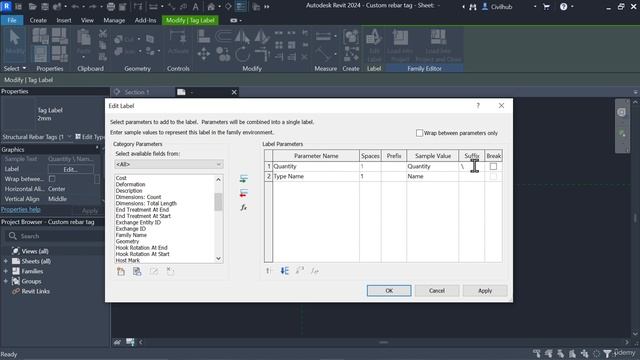
Task: Expand the Groups node in Project Browser
Action: [x=6, y=281]
